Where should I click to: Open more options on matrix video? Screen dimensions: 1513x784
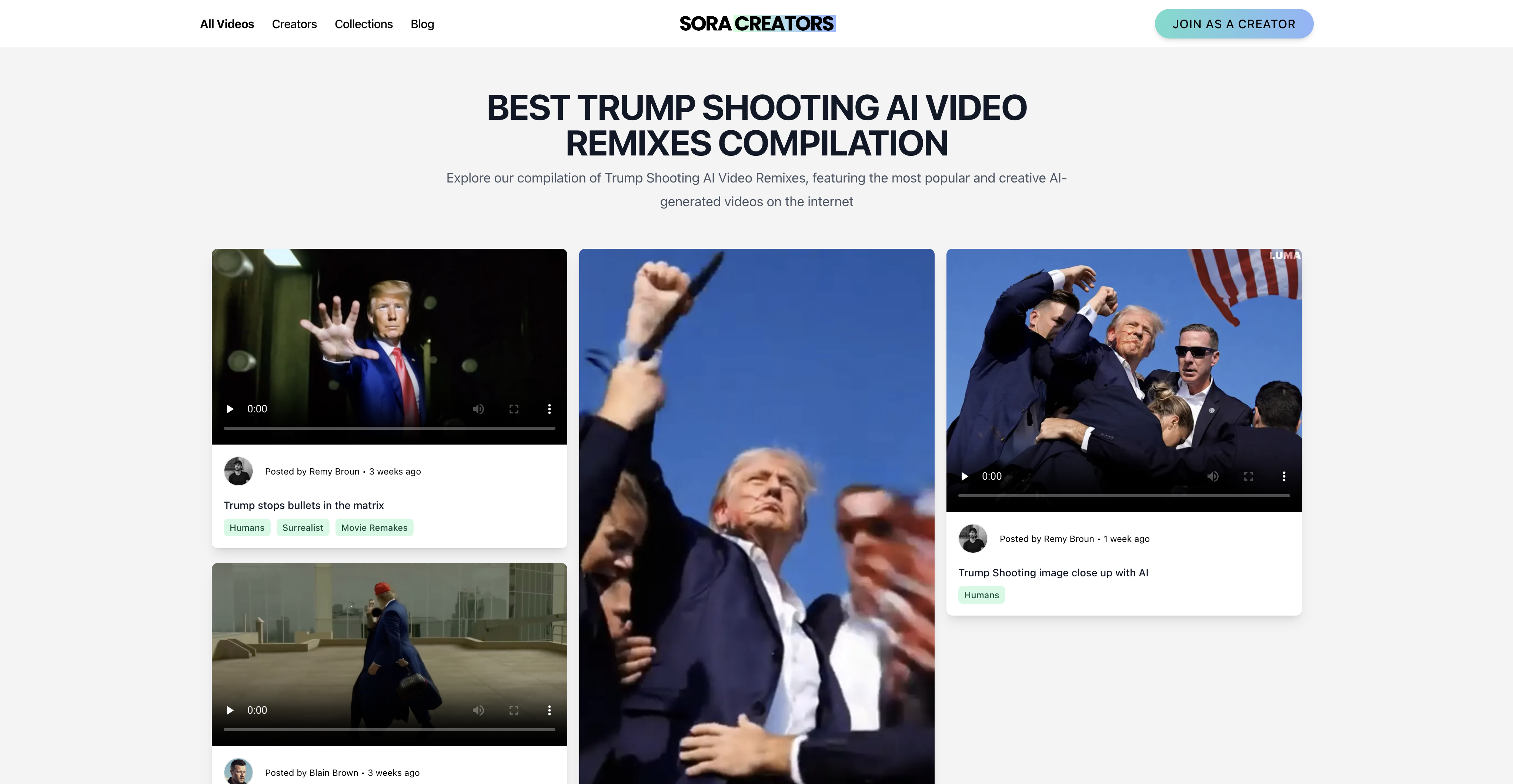tap(549, 409)
